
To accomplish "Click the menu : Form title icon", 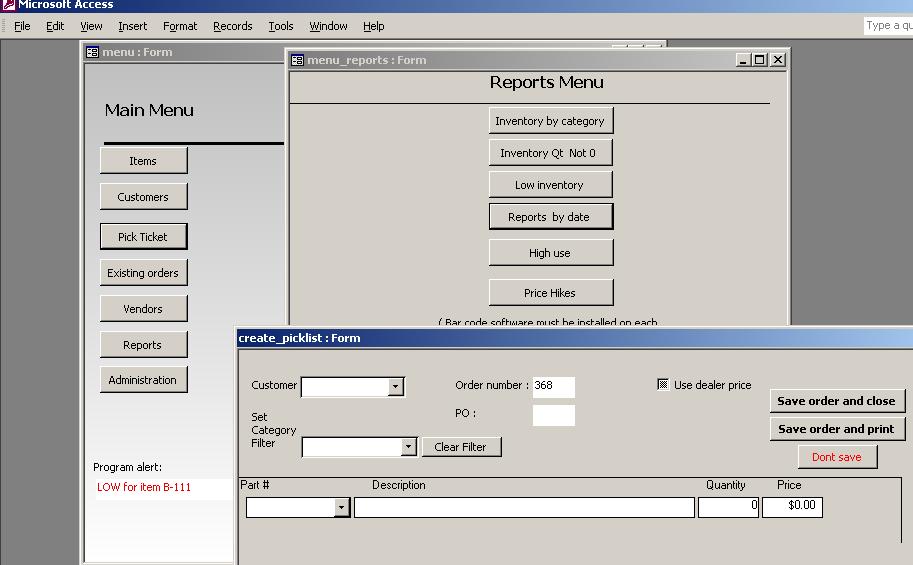I will click(x=92, y=52).
